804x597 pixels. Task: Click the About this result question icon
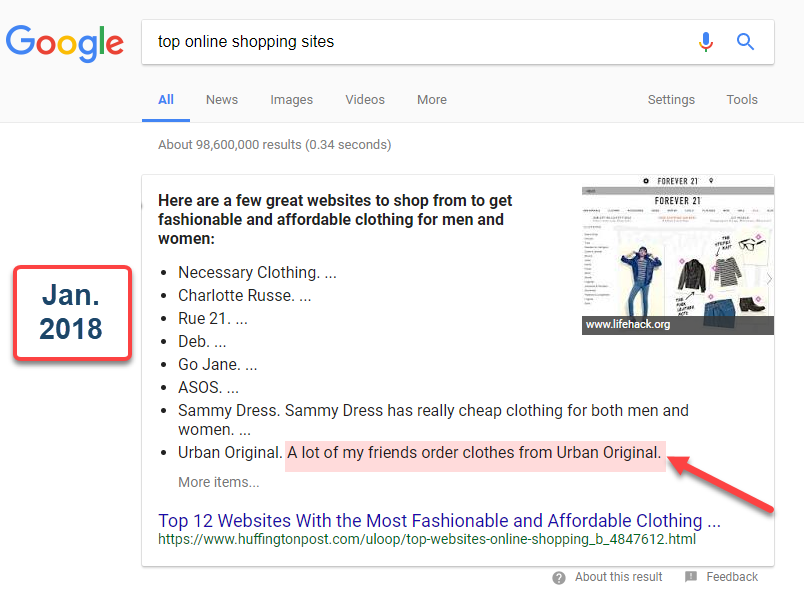click(x=559, y=577)
